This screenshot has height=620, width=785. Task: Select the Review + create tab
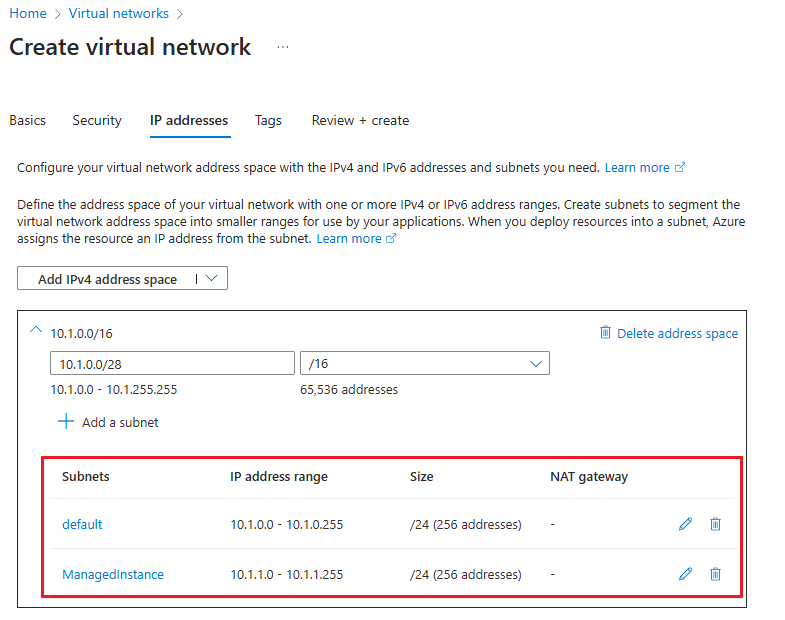point(360,120)
